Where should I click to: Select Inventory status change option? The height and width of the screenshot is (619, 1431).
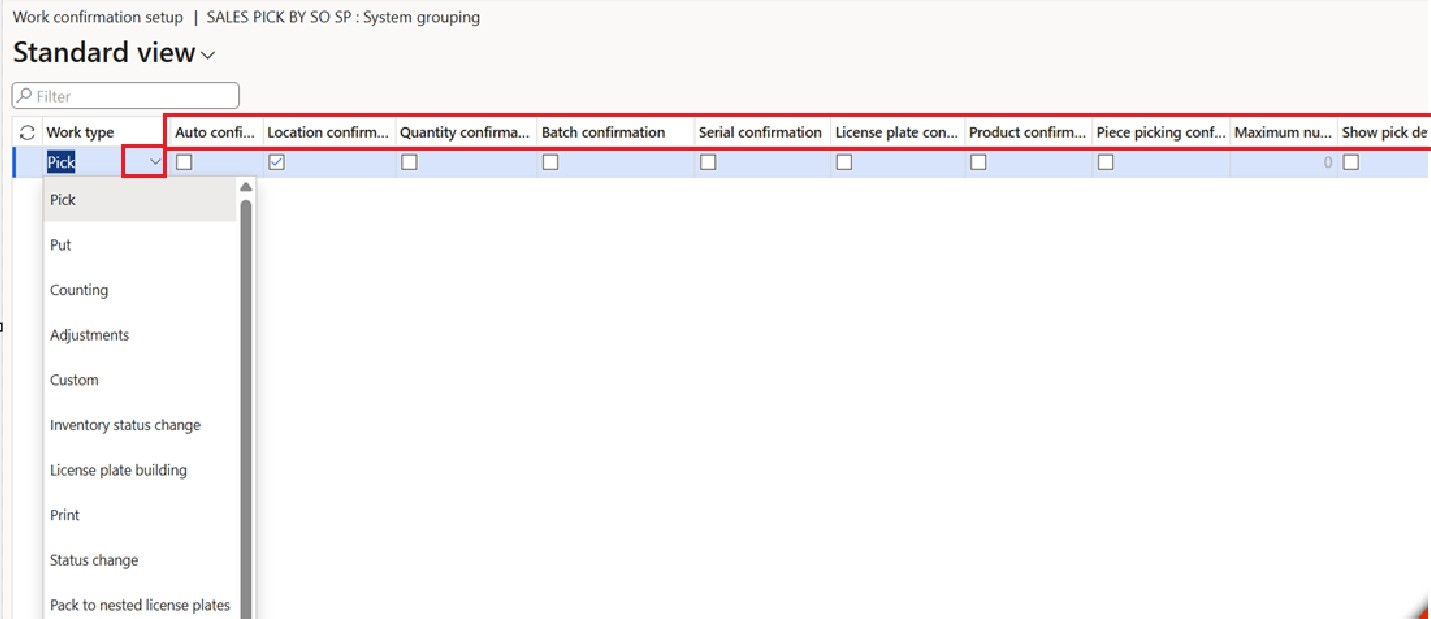(125, 425)
